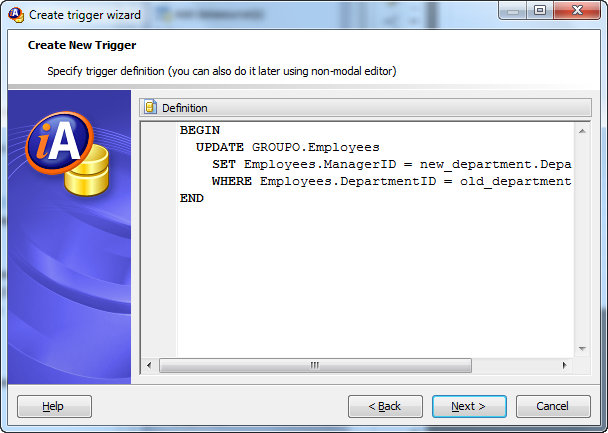Place cursor on the END line
The width and height of the screenshot is (608, 433).
(192, 198)
